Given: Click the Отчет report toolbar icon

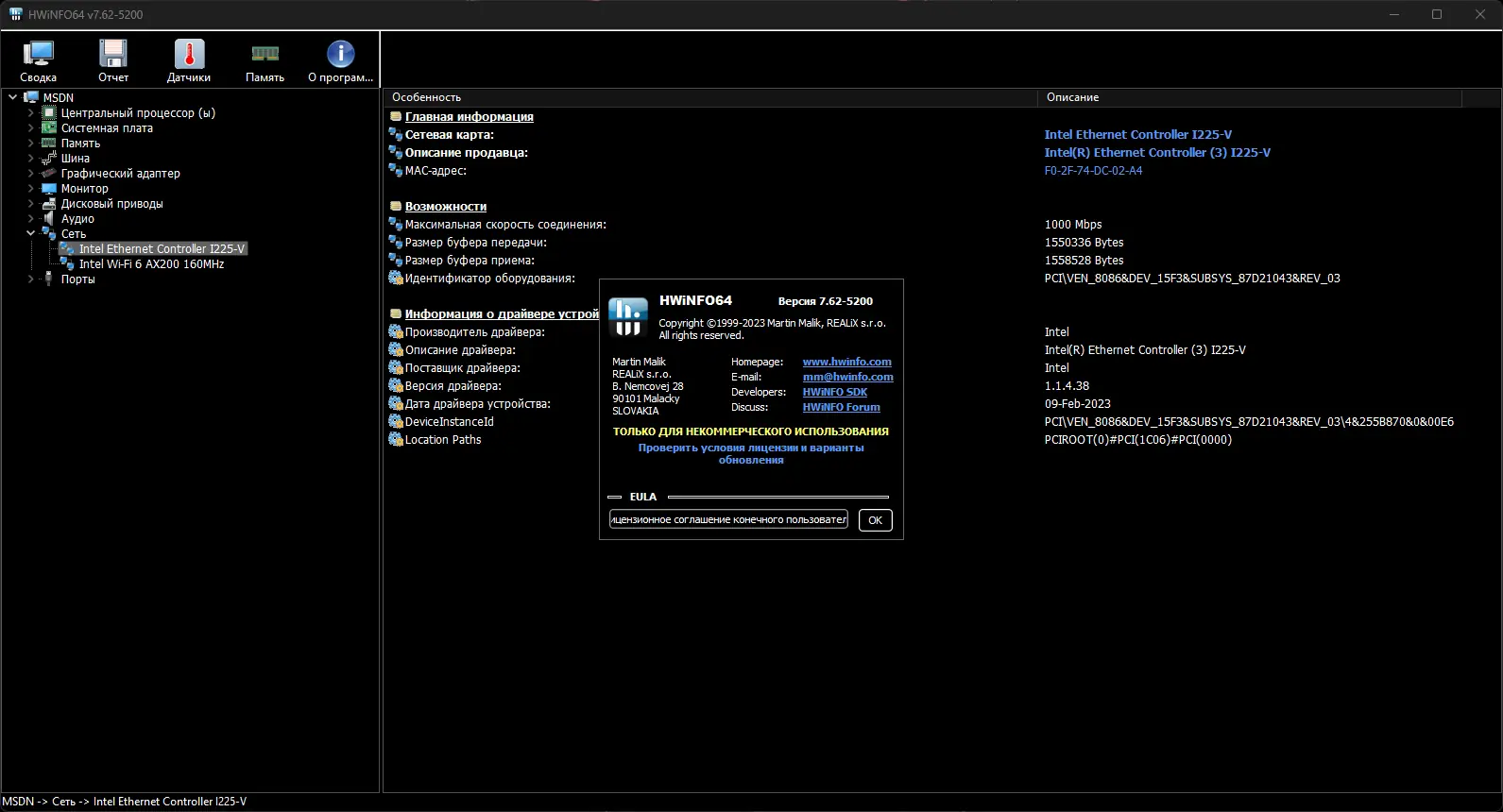Looking at the screenshot, I should coord(113,55).
